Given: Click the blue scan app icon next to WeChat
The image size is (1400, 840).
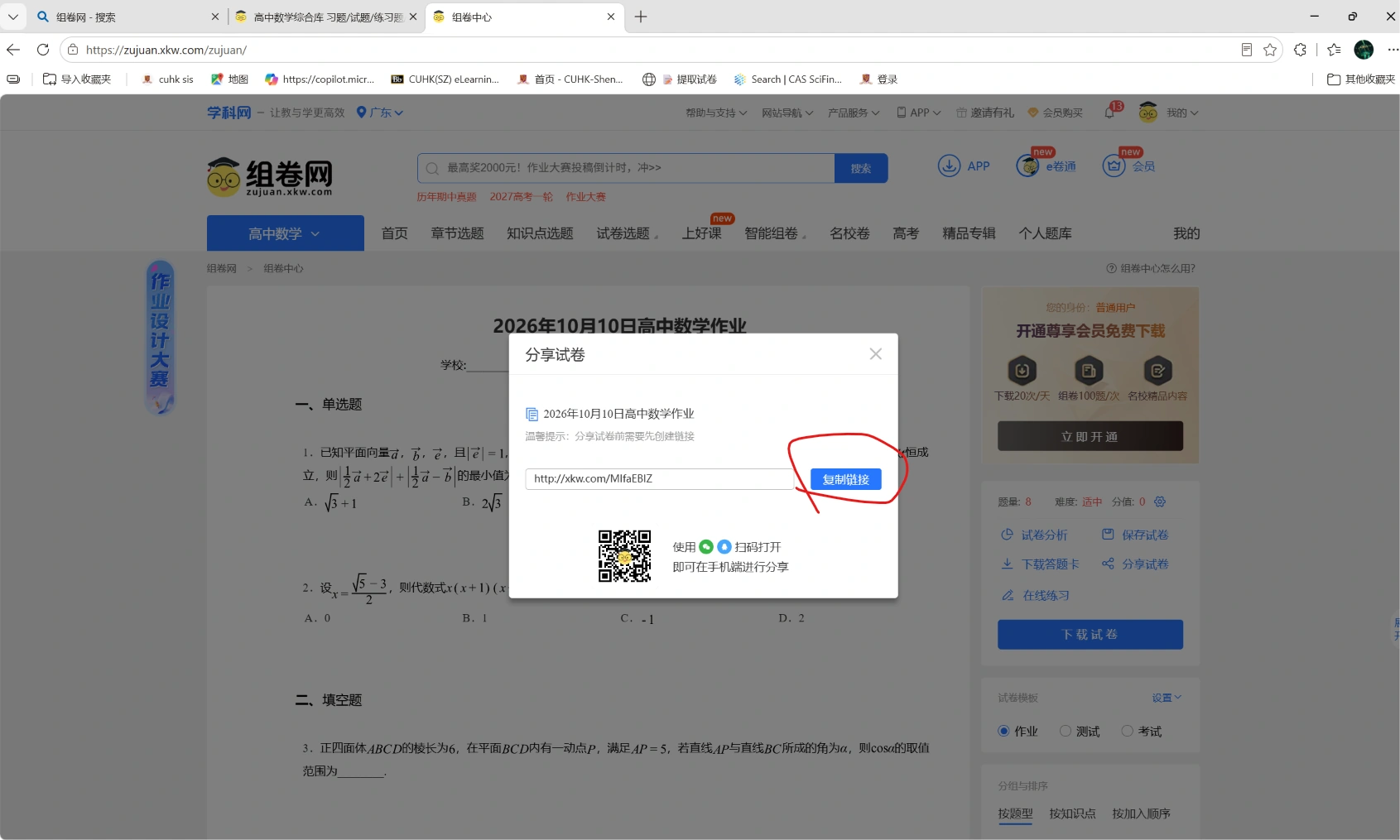Looking at the screenshot, I should click(x=724, y=547).
